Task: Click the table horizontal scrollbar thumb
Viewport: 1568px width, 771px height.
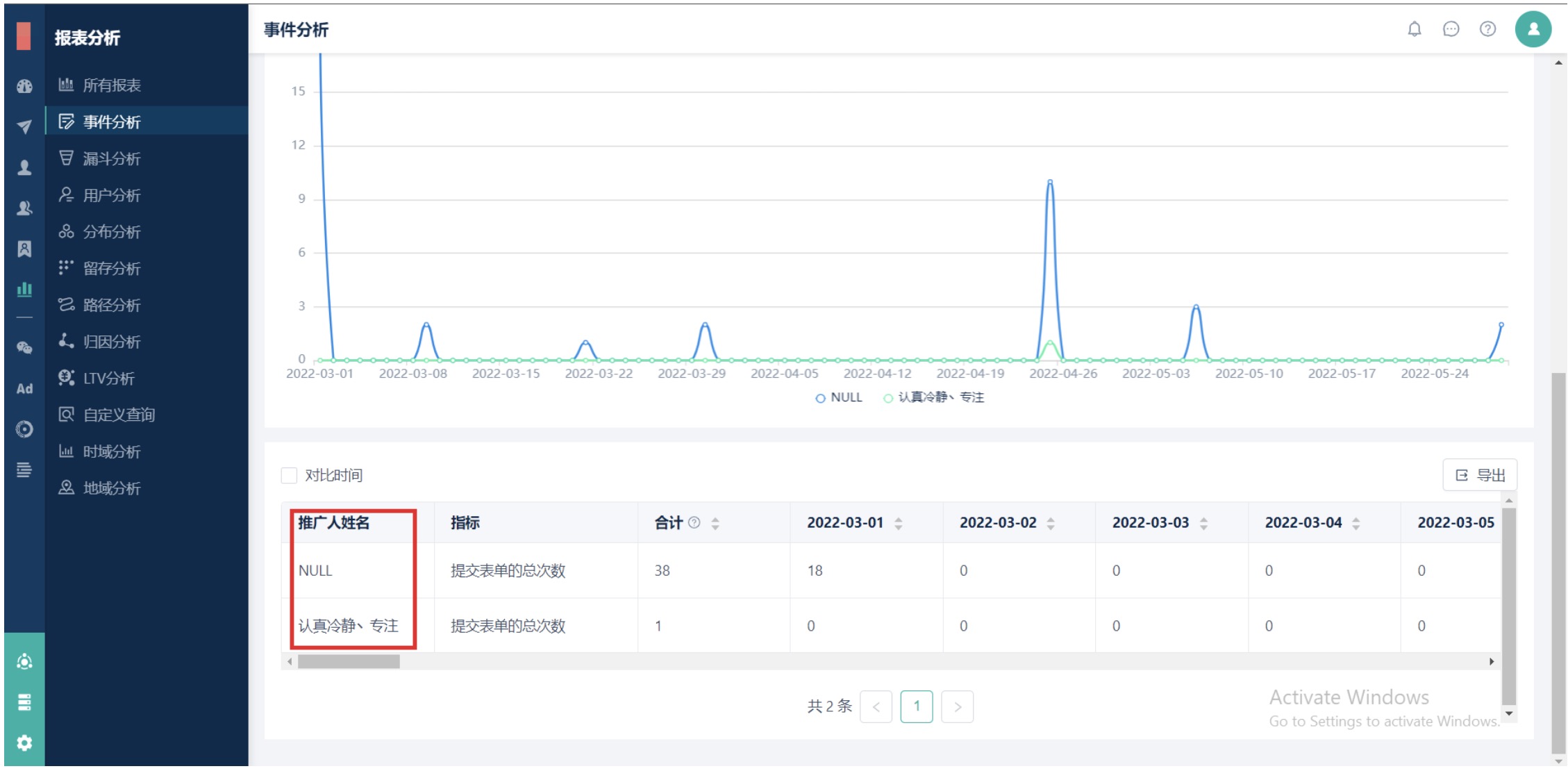Action: point(349,662)
